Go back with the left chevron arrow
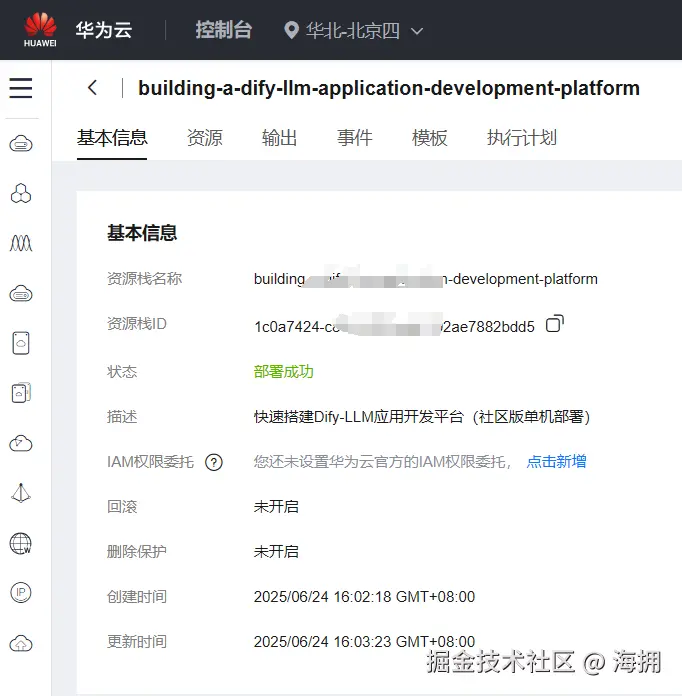This screenshot has width=682, height=696. pyautogui.click(x=92, y=87)
